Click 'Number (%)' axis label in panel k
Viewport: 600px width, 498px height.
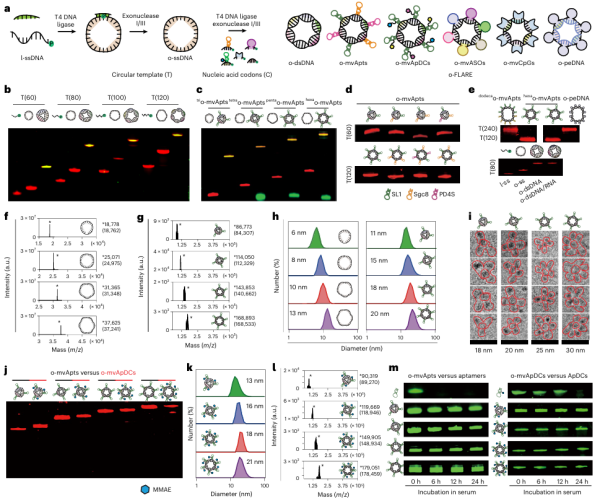190,423
